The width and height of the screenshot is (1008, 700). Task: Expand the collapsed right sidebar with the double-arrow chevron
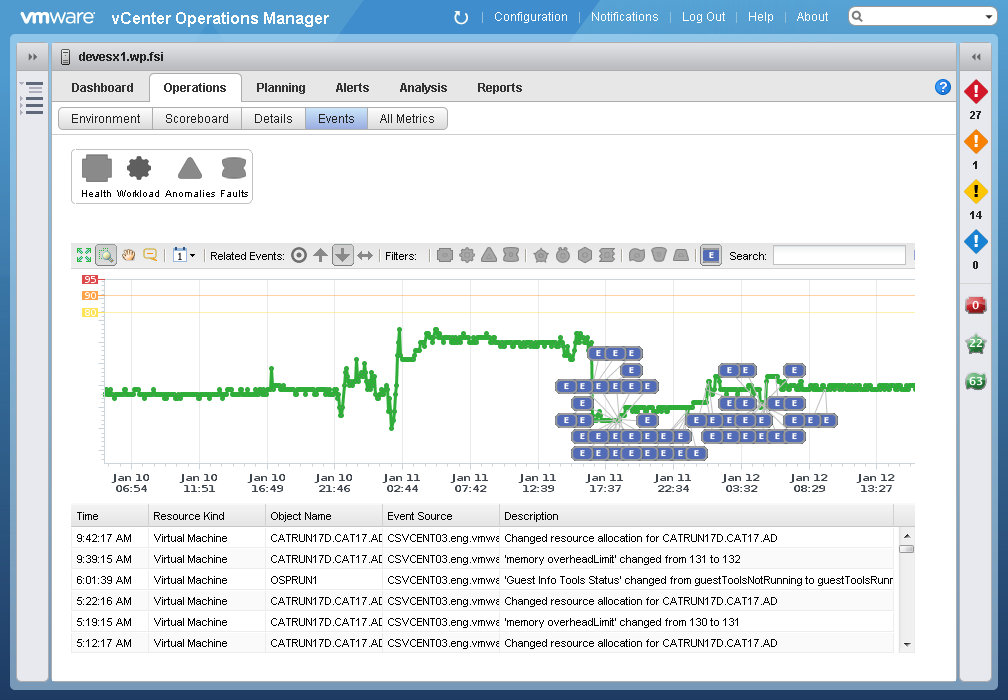976,57
